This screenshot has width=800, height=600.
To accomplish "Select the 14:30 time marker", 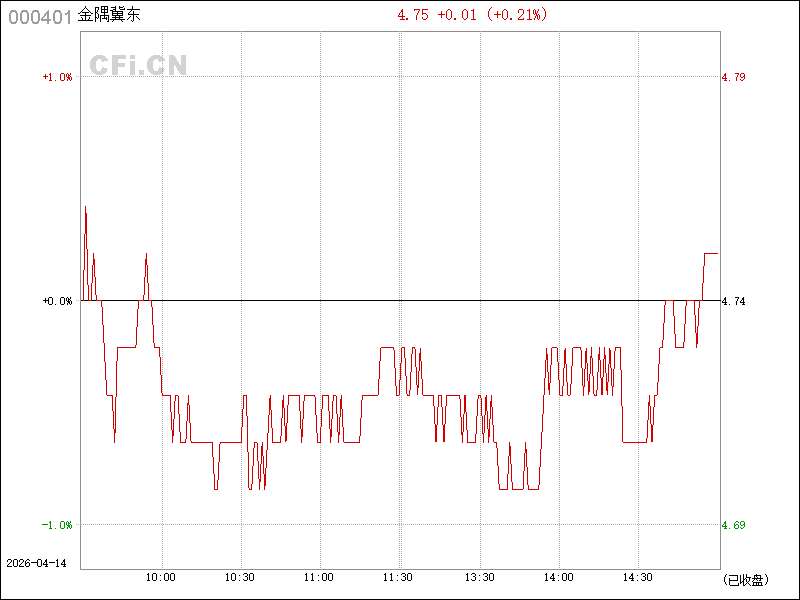I will point(638,578).
